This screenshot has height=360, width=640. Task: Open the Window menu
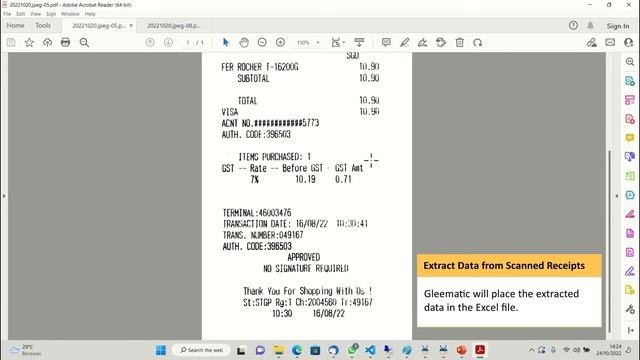(x=70, y=14)
